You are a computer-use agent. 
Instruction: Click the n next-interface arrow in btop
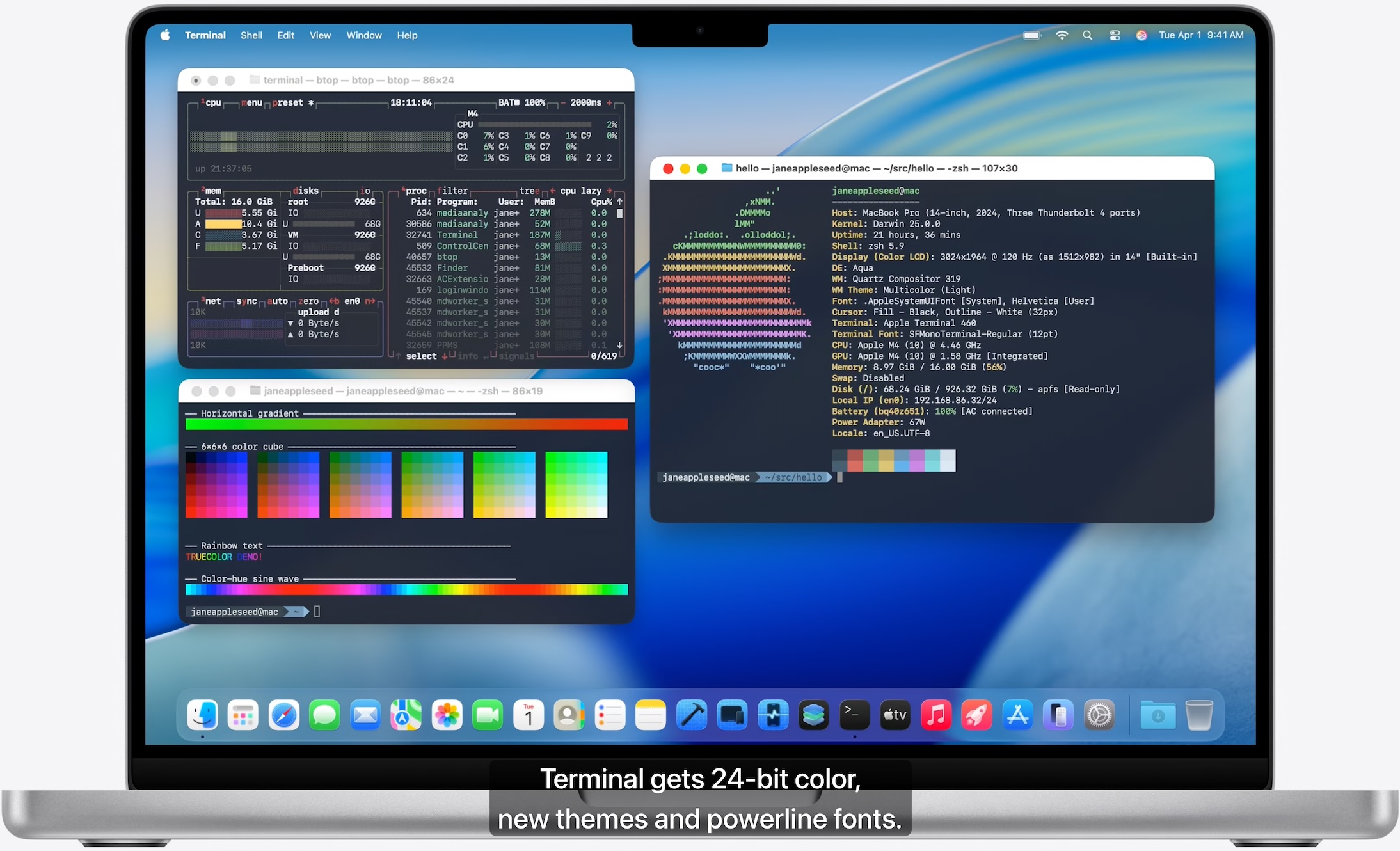[370, 301]
